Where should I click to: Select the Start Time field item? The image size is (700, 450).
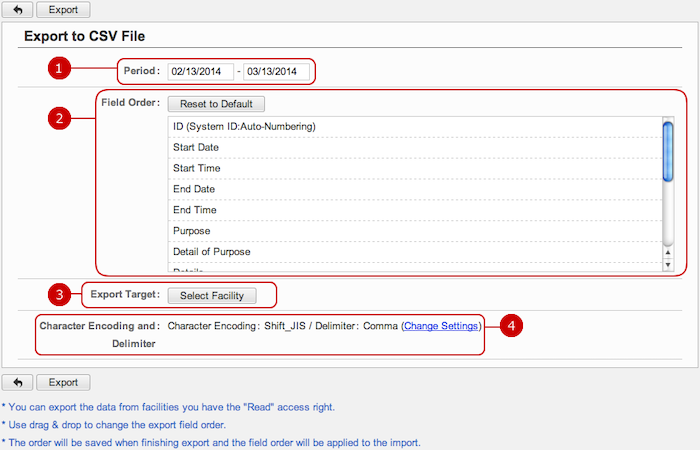coord(197,169)
